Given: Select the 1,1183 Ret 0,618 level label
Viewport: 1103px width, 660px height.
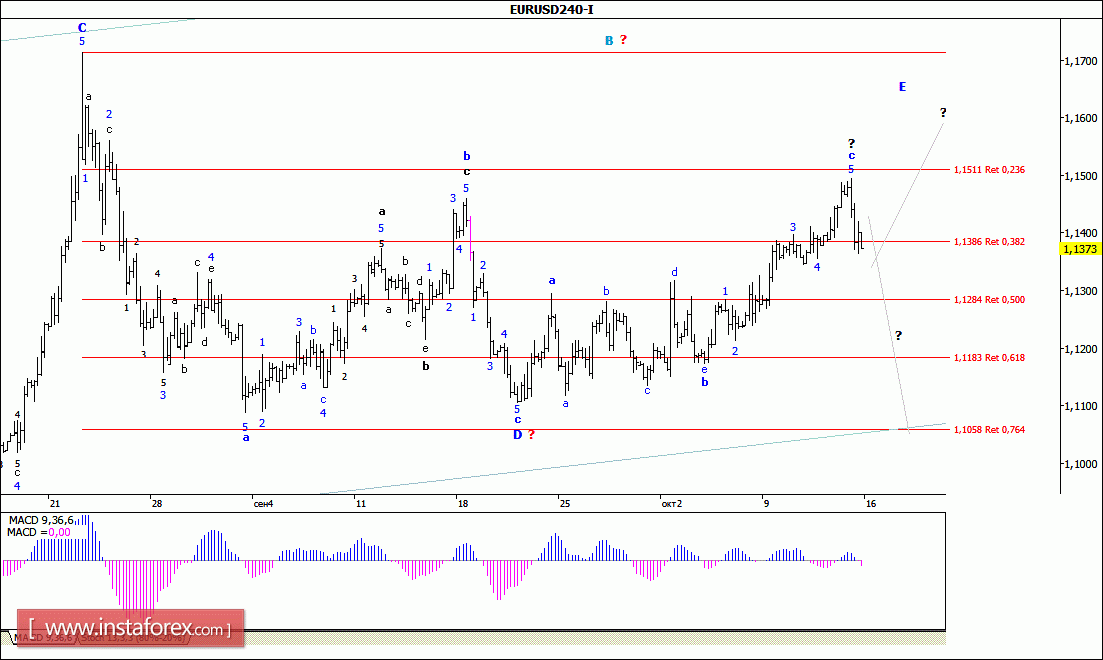Looking at the screenshot, I should [989, 358].
